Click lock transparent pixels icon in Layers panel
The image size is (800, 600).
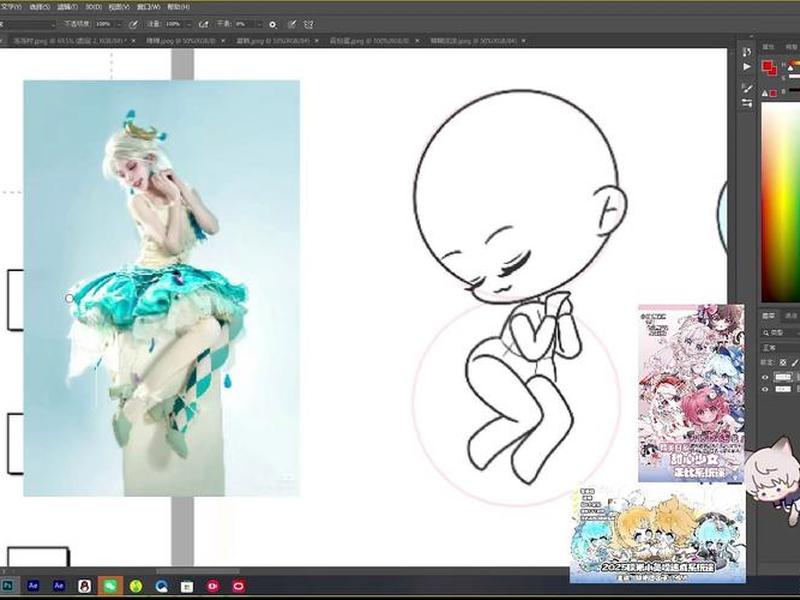click(x=783, y=362)
